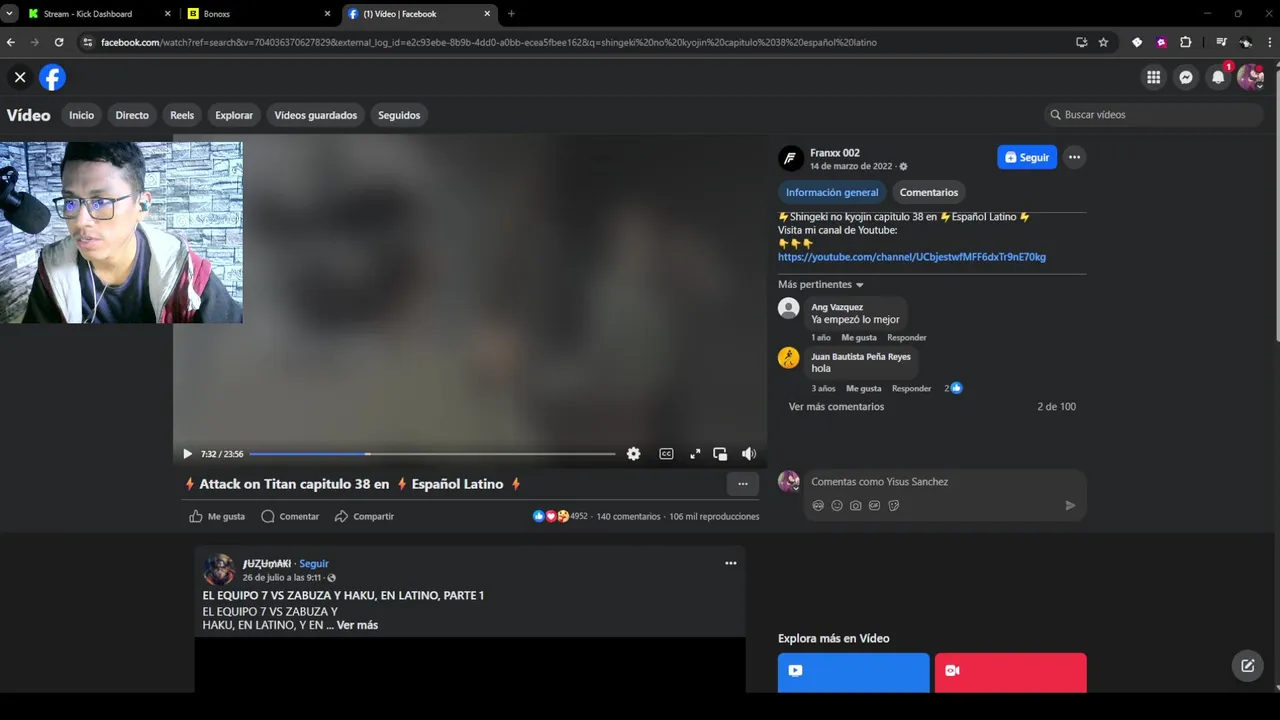Expand Más pertinentes comment sorting dropdown
This screenshot has height=720, width=1280.
(x=820, y=285)
